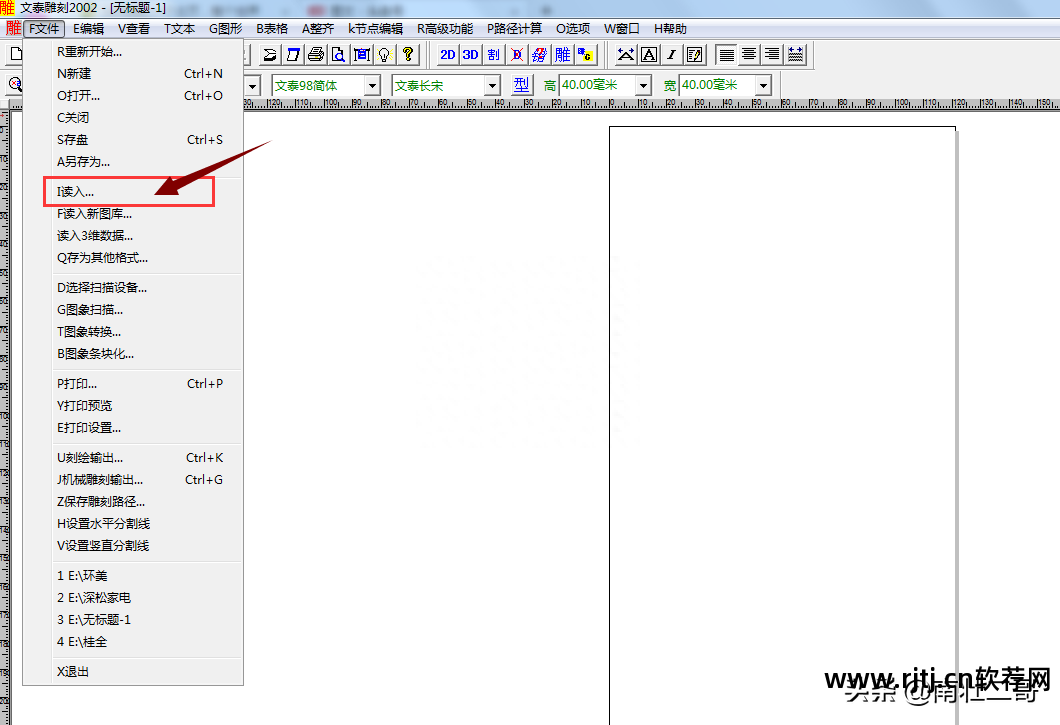Click the 割 cutting toolbar icon

coord(493,55)
